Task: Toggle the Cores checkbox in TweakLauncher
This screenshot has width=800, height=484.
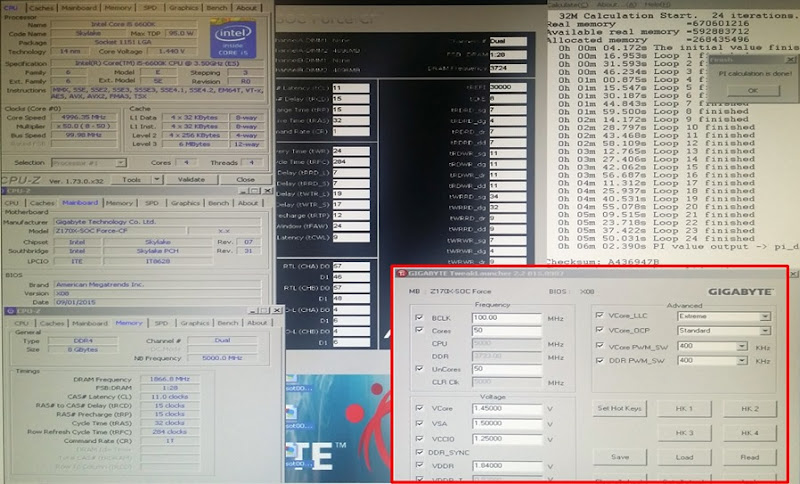Action: pos(419,330)
